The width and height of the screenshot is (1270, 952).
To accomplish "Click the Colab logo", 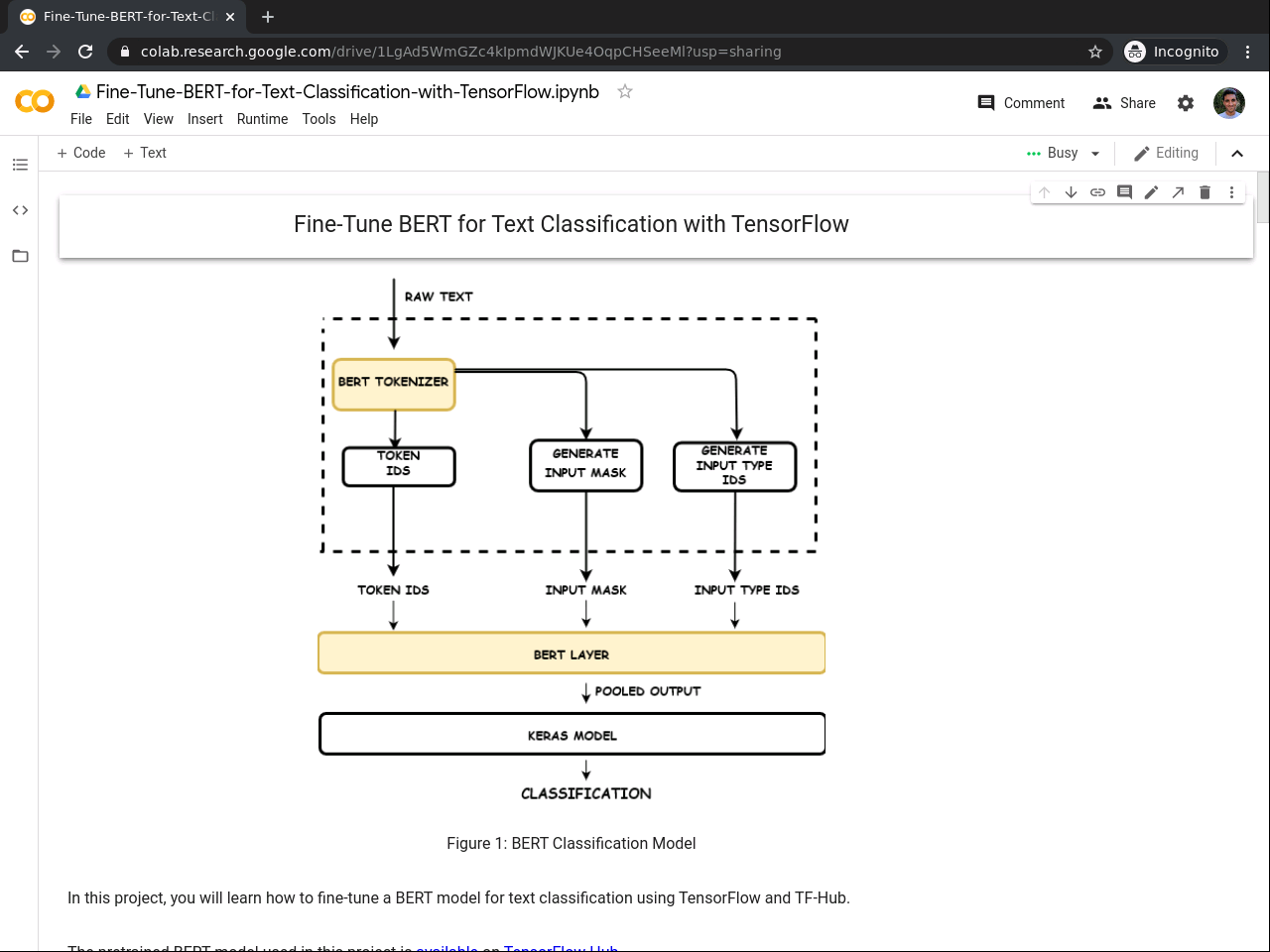I will coord(35,101).
